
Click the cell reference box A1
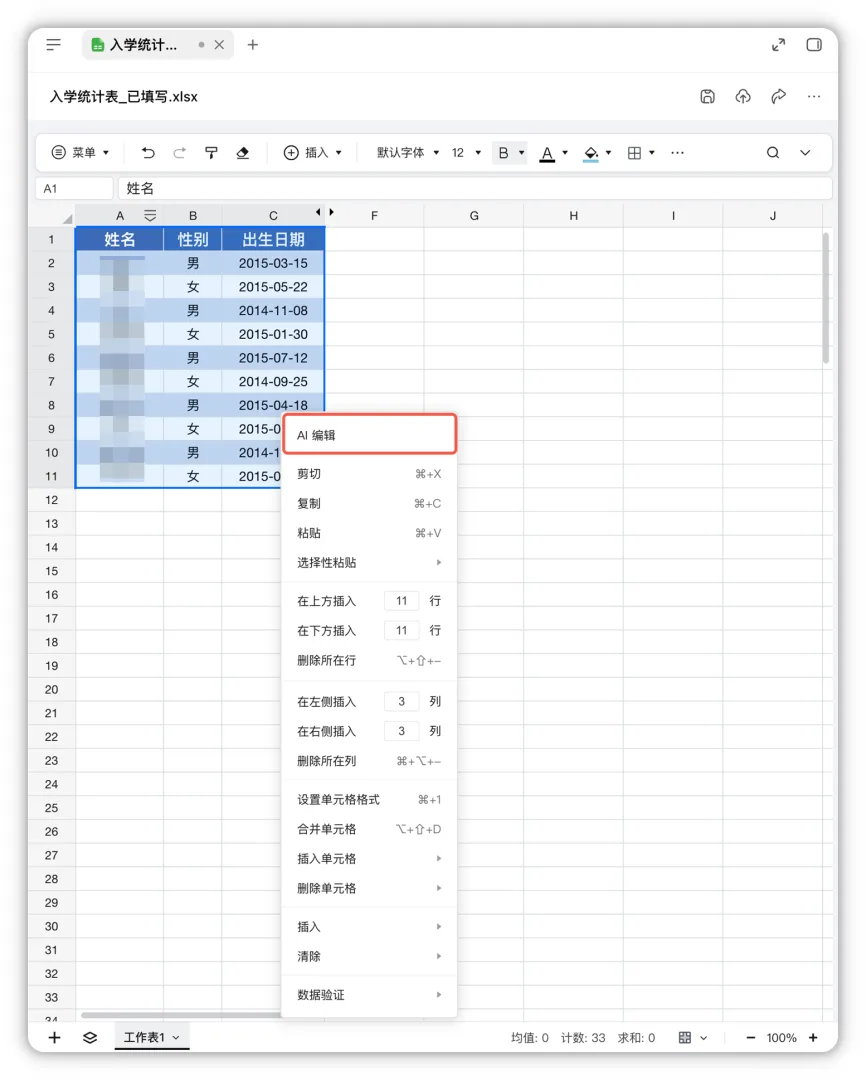(x=74, y=188)
